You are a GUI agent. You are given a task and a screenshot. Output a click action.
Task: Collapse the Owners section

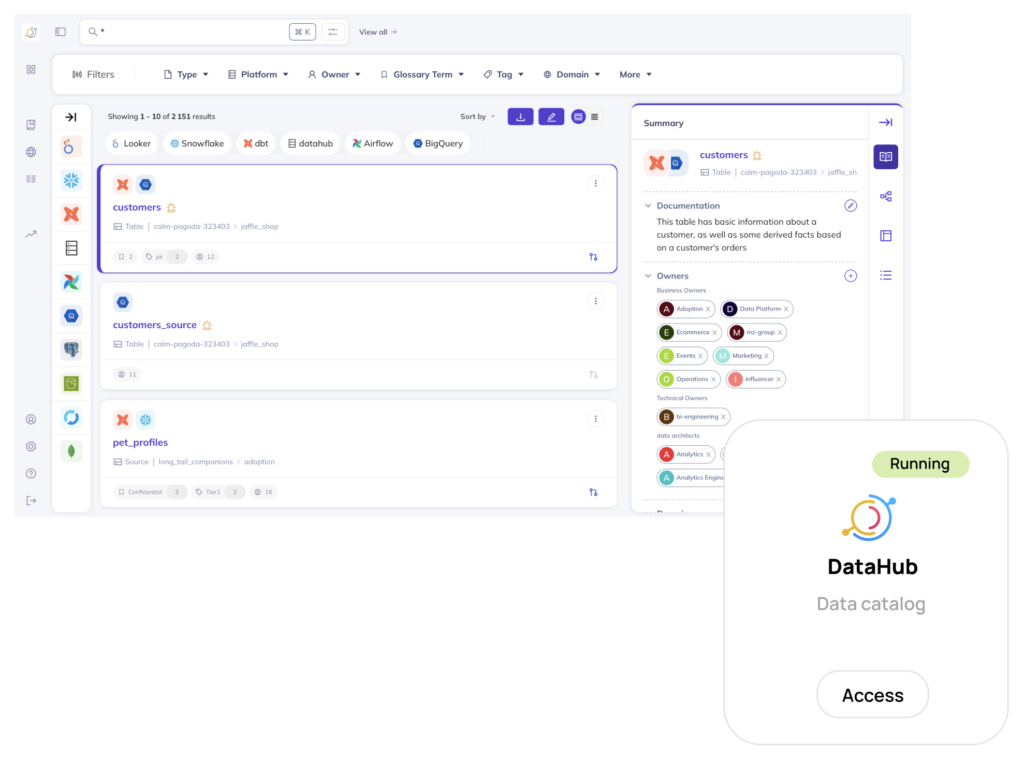pyautogui.click(x=648, y=276)
